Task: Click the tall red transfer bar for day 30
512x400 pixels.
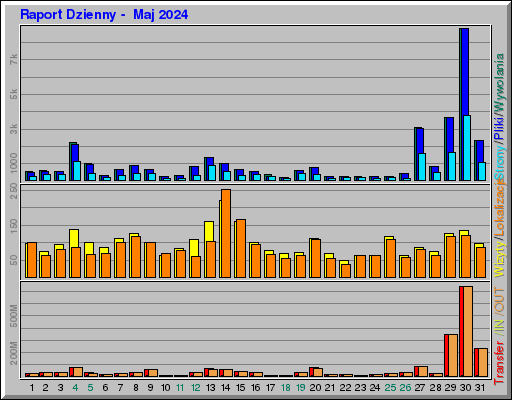Action: pos(461,331)
